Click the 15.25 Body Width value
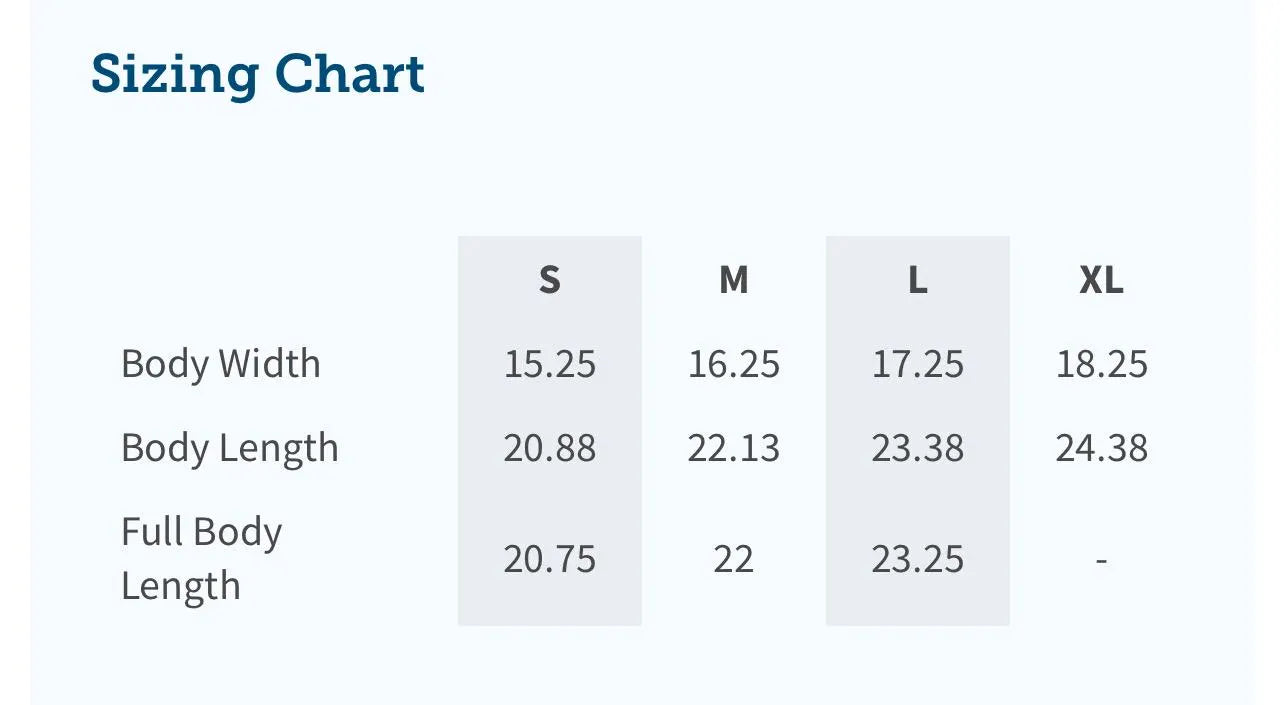The height and width of the screenshot is (705, 1284). pos(549,363)
